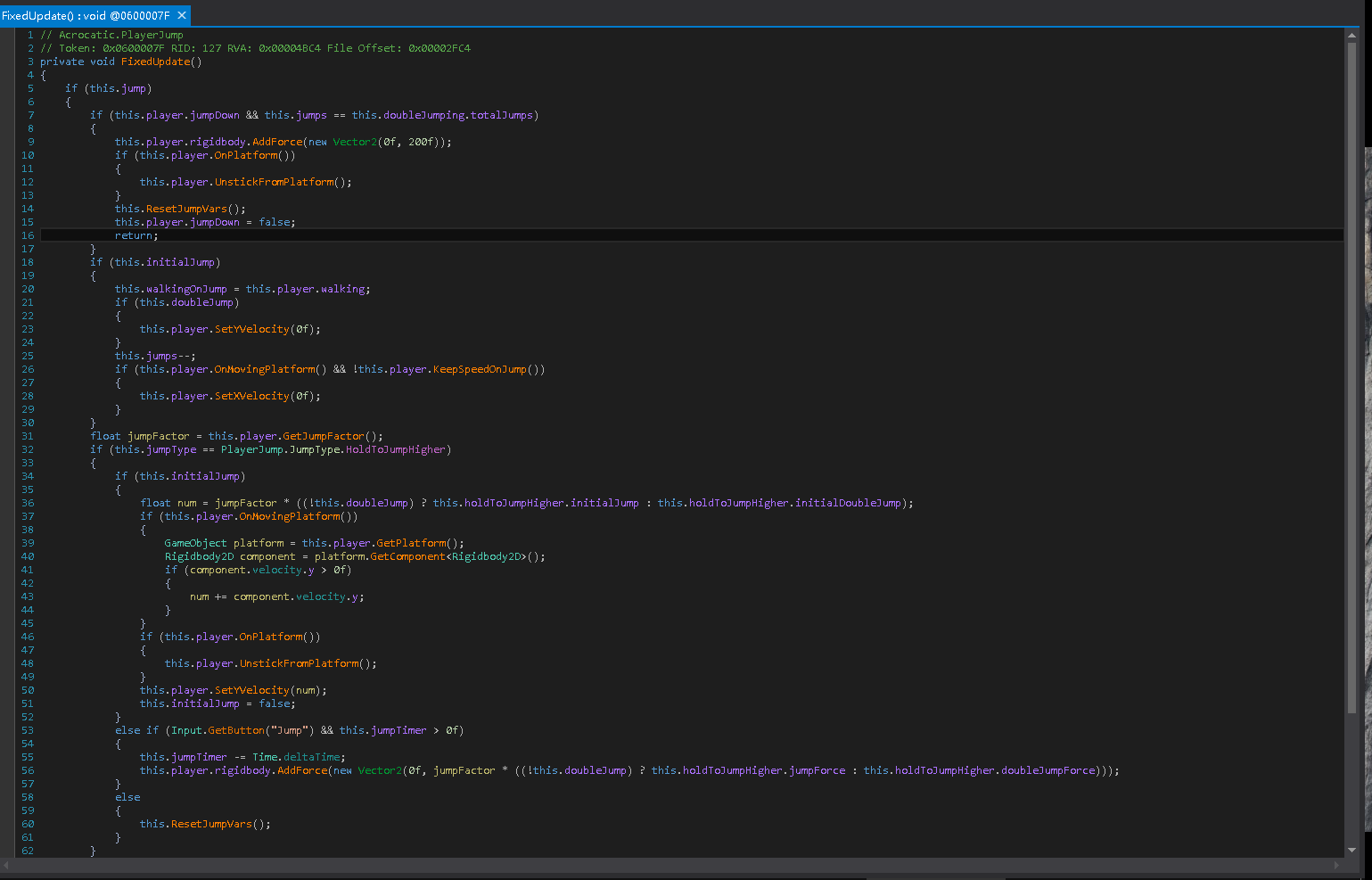Viewport: 1372px width, 880px height.
Task: Go to the Input.GetButton method reference
Action: pos(230,730)
